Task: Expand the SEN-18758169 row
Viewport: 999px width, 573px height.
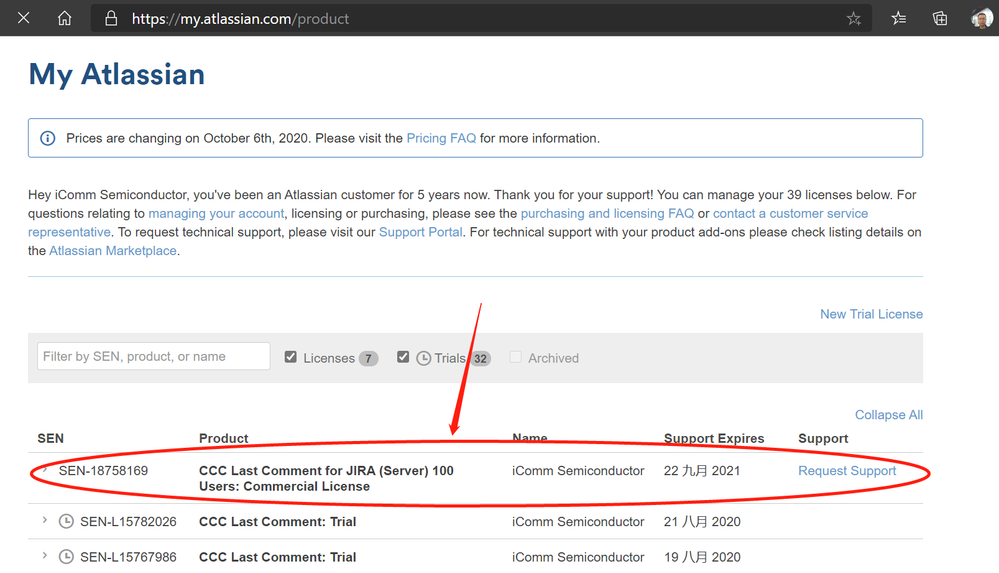Action: tap(45, 470)
